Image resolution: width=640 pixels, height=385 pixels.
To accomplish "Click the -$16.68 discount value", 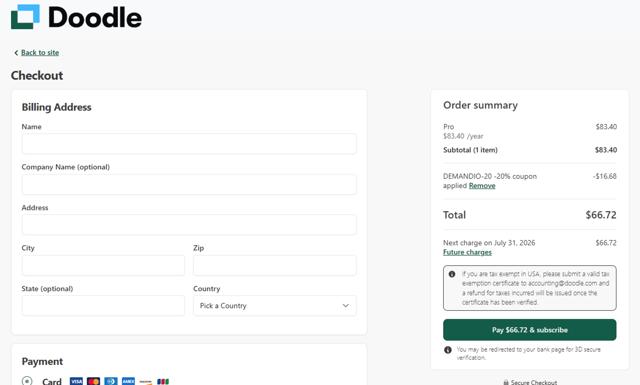I will pyautogui.click(x=604, y=176).
